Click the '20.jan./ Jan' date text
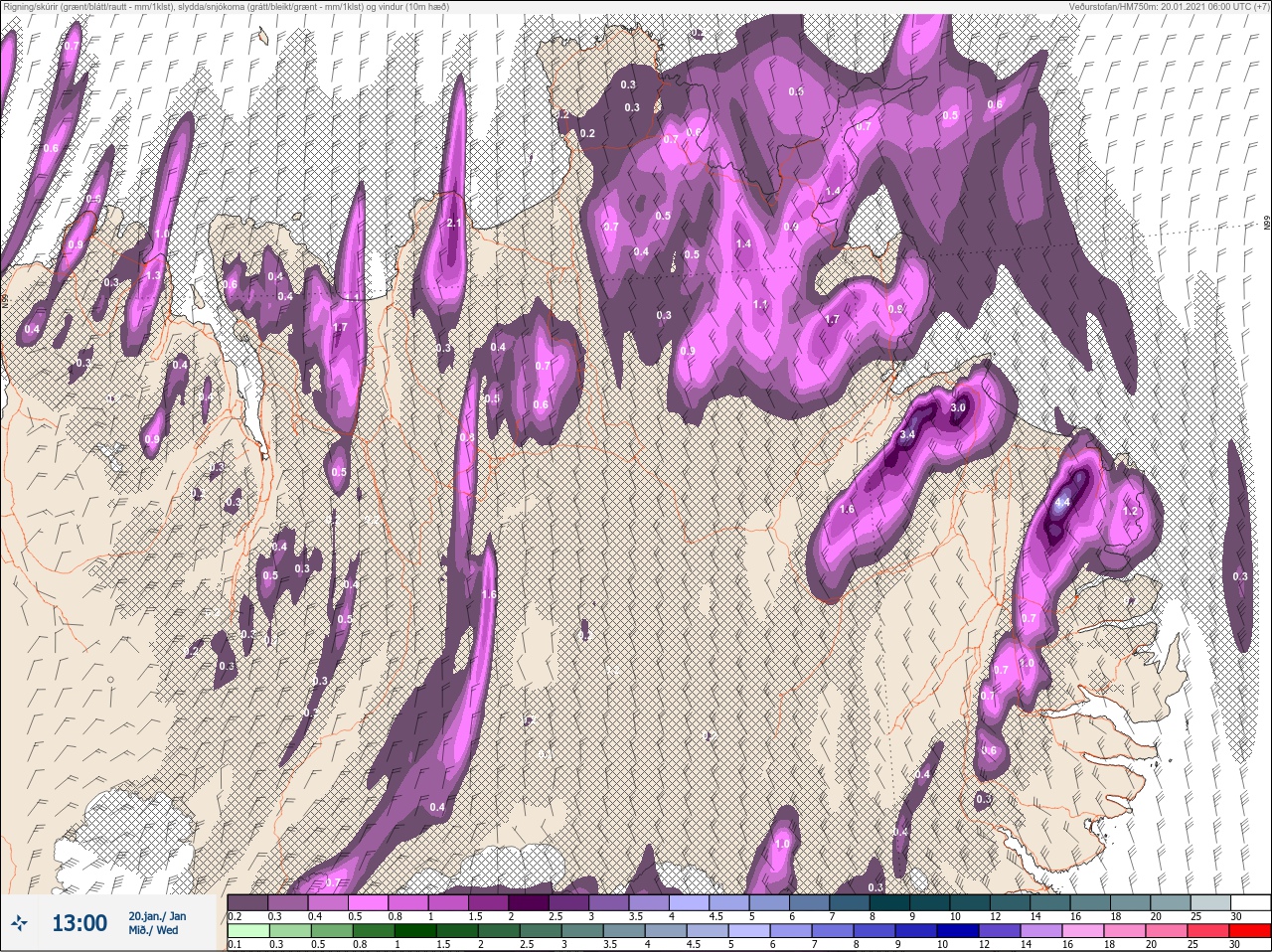Image resolution: width=1272 pixels, height=952 pixels. 157,915
